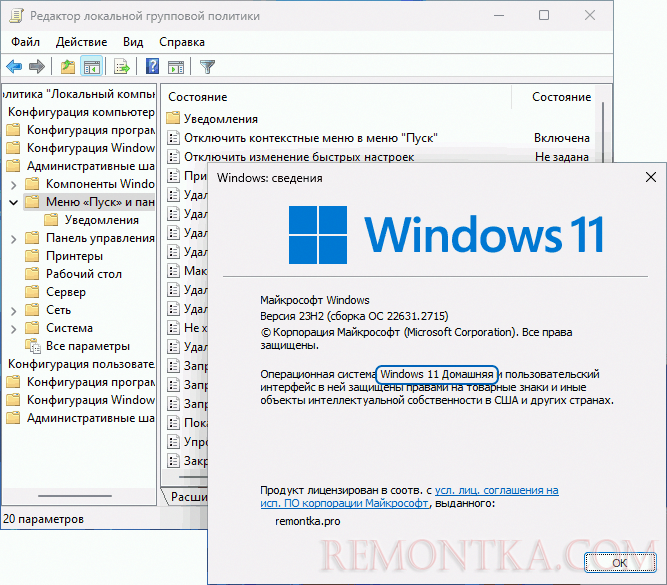Viewport: 667px width, 585px height.
Task: Select Принтеры in the tree
Action: coord(74,256)
